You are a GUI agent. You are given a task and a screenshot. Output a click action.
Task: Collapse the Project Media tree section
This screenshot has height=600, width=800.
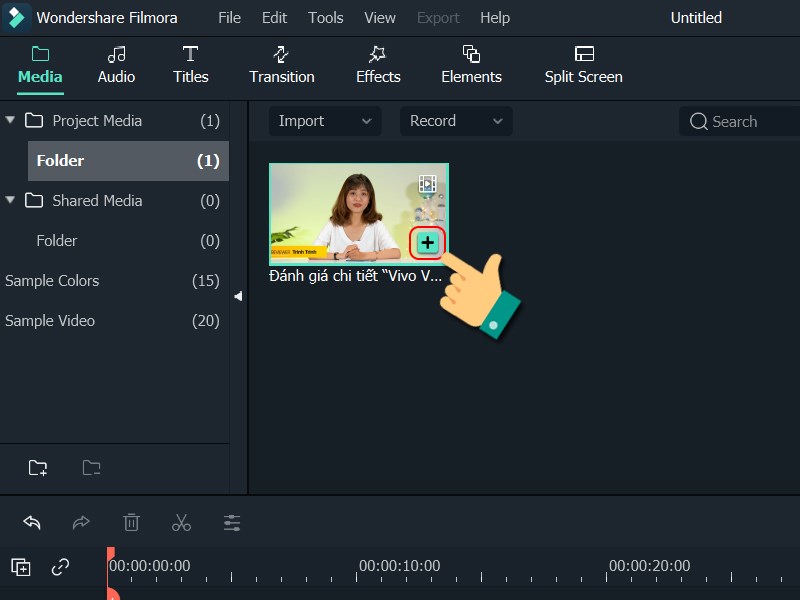pyautogui.click(x=10, y=120)
